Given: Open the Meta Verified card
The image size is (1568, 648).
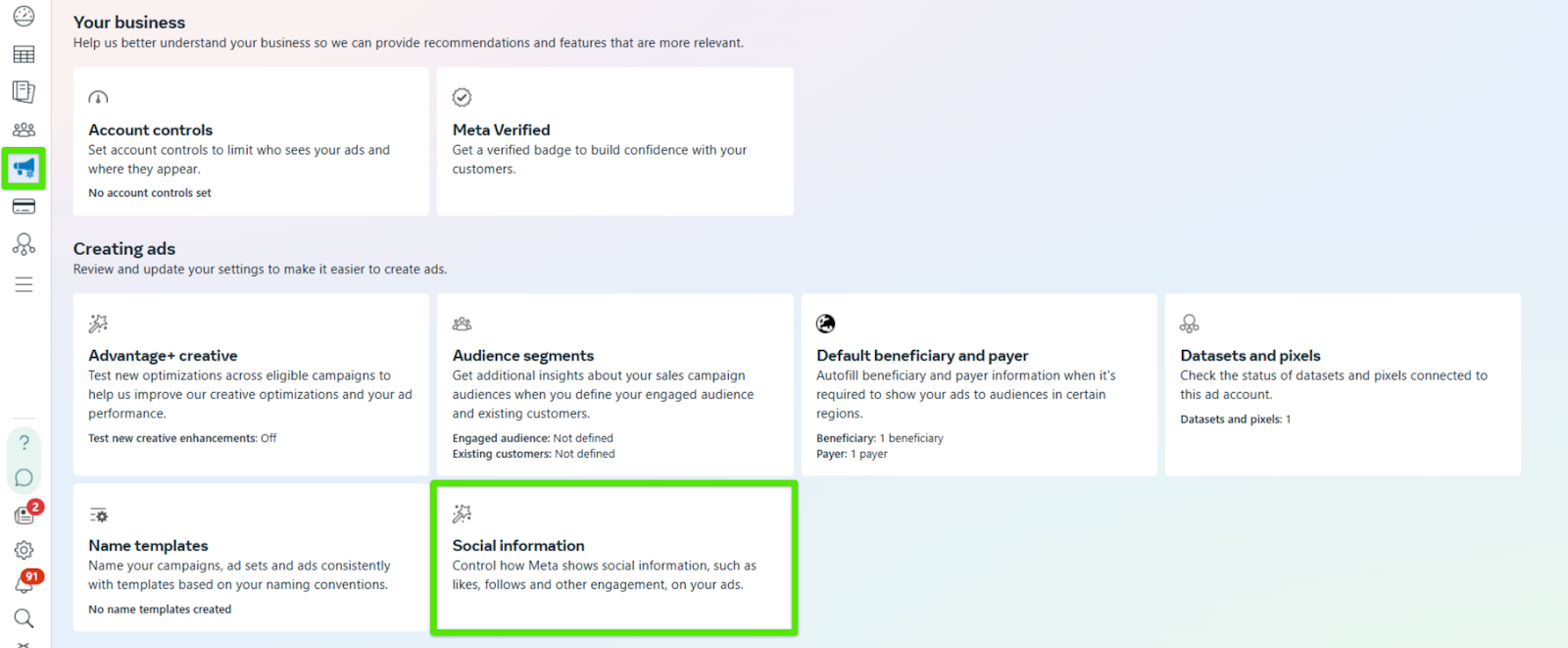Looking at the screenshot, I should tap(613, 141).
